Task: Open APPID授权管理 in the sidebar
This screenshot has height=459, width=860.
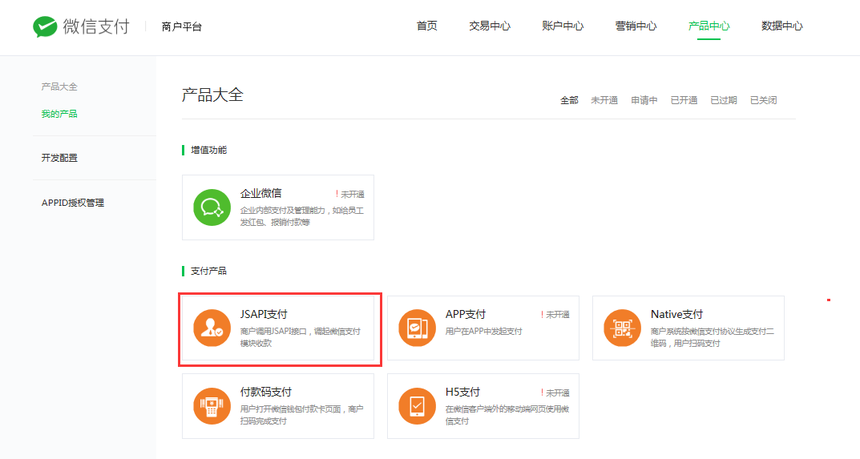Action: tap(72, 203)
